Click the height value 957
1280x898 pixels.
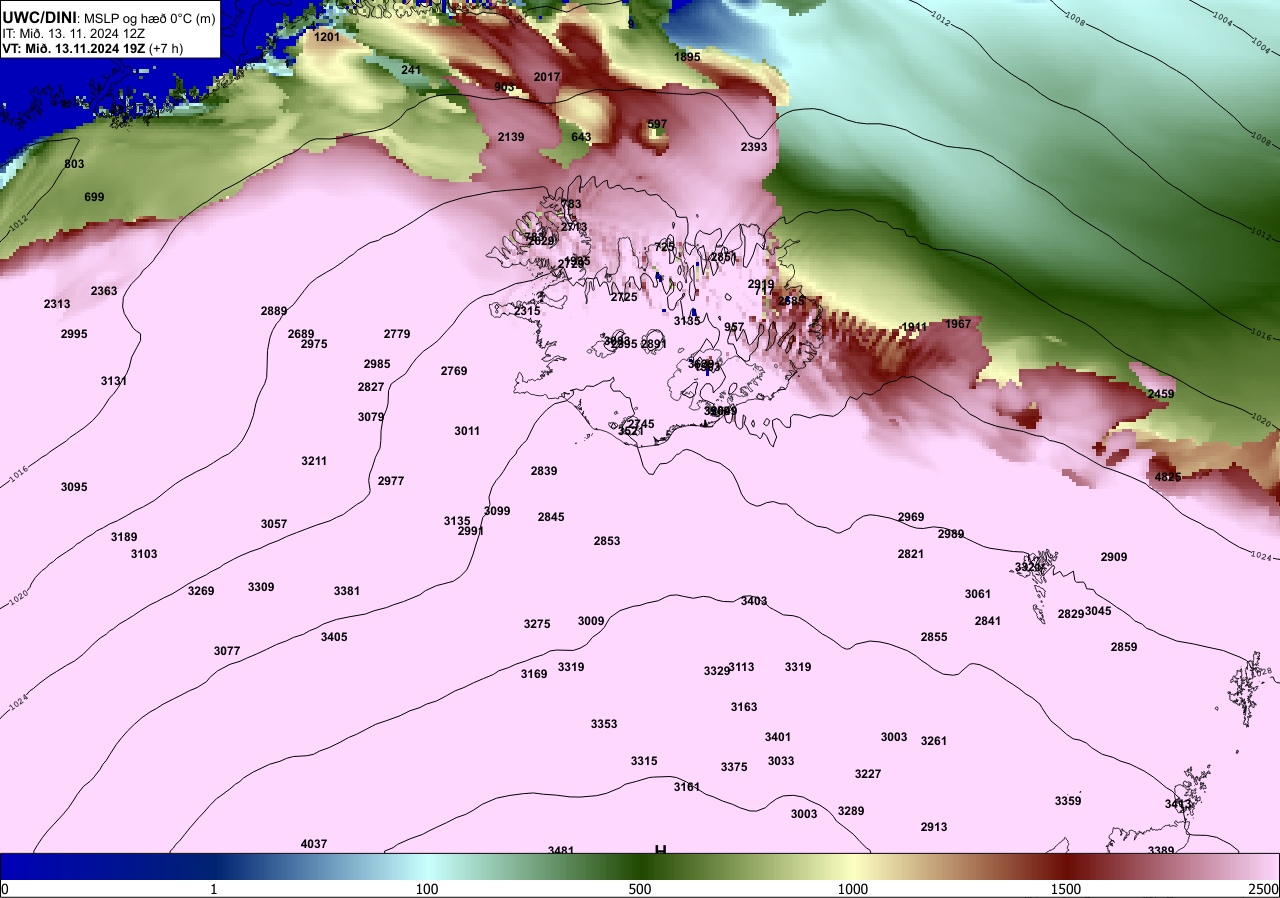point(734,327)
